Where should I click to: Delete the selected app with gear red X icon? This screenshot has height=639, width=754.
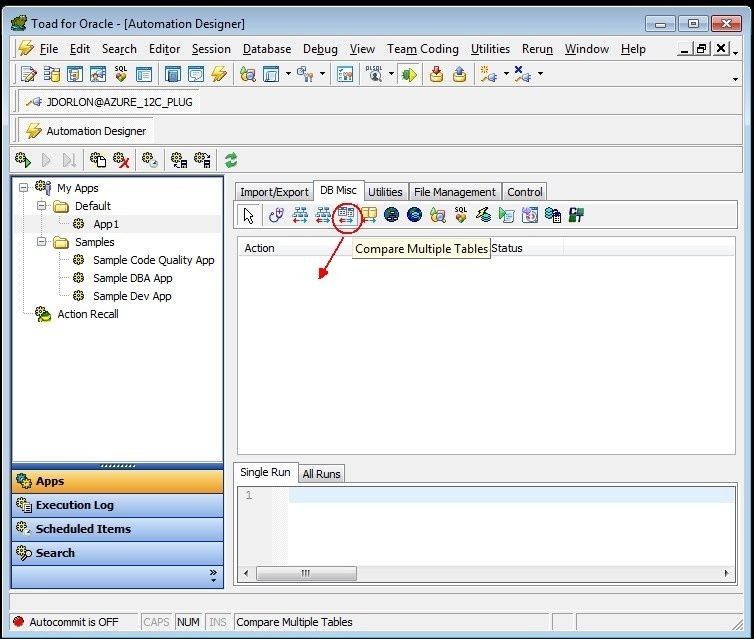coord(121,160)
